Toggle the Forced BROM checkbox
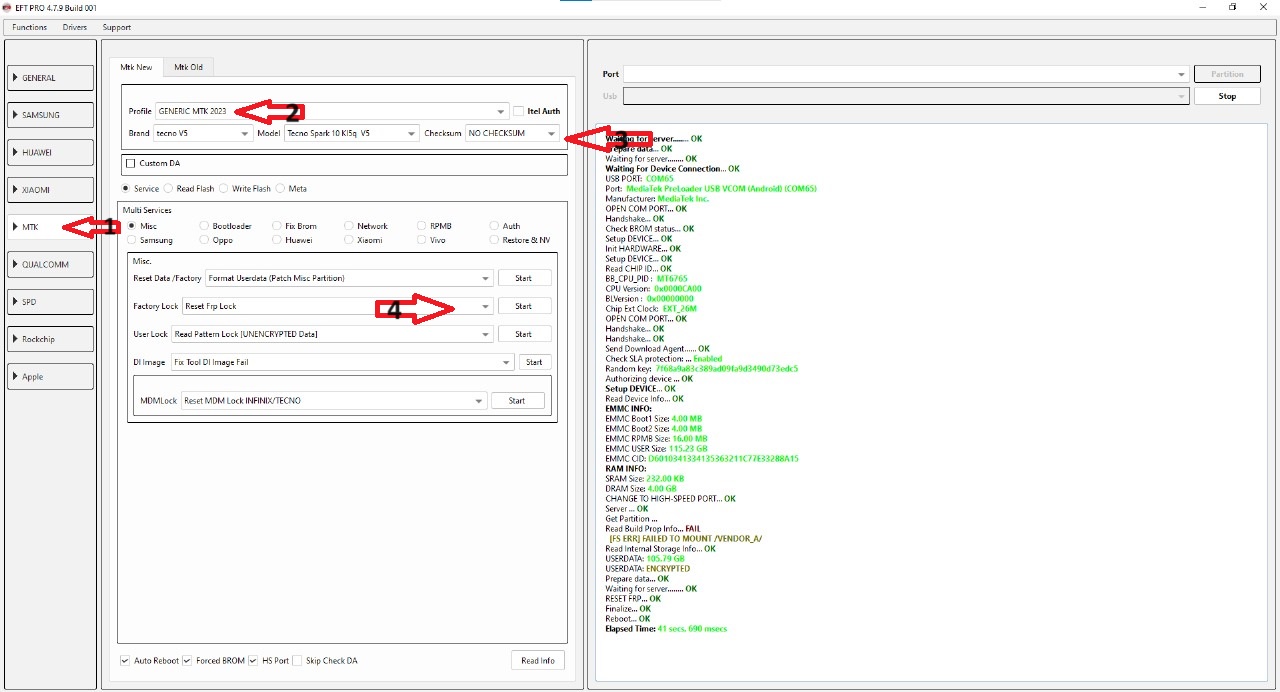The image size is (1280, 692). (187, 661)
